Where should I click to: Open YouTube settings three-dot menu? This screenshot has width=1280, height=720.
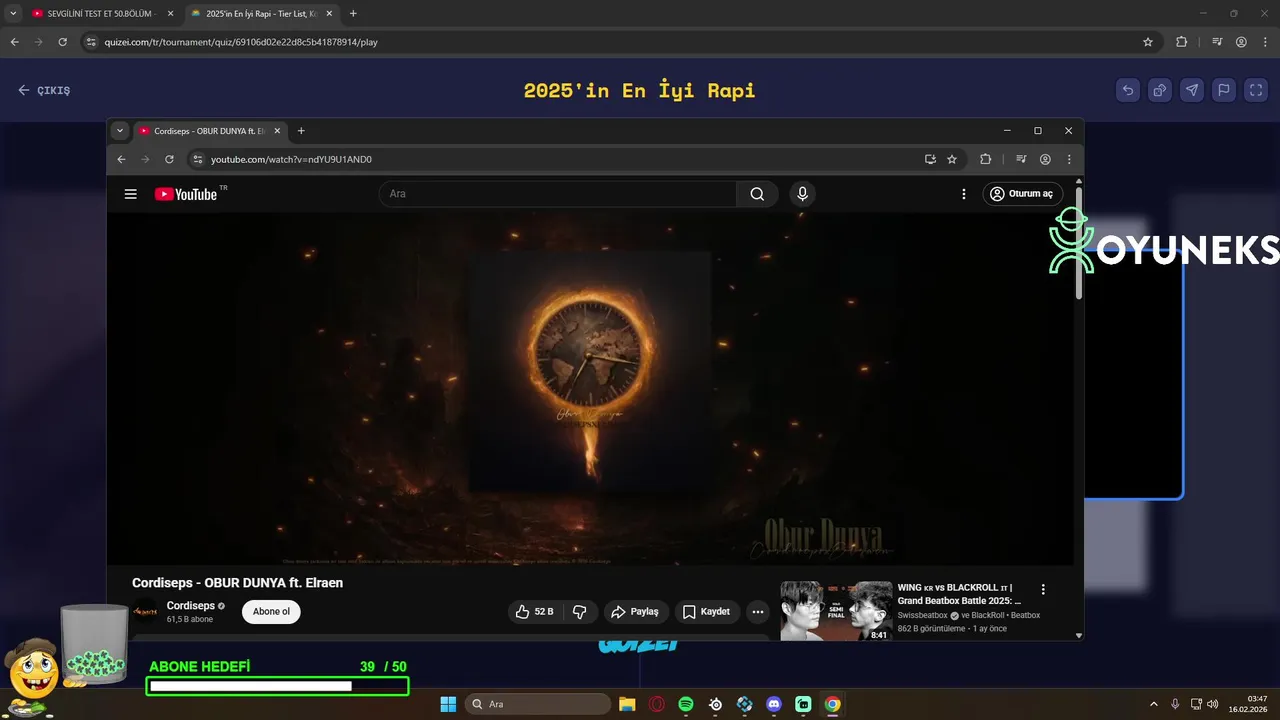(964, 194)
